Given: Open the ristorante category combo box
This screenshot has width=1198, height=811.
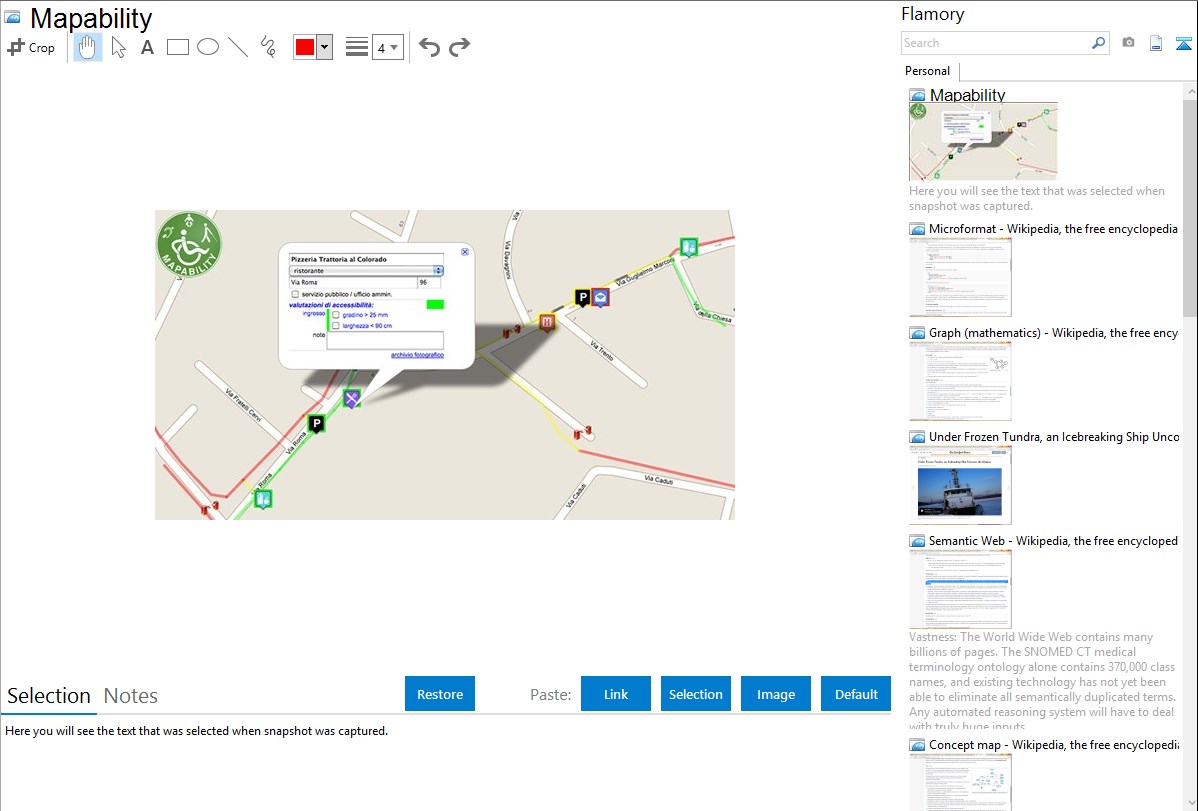Looking at the screenshot, I should [x=366, y=270].
